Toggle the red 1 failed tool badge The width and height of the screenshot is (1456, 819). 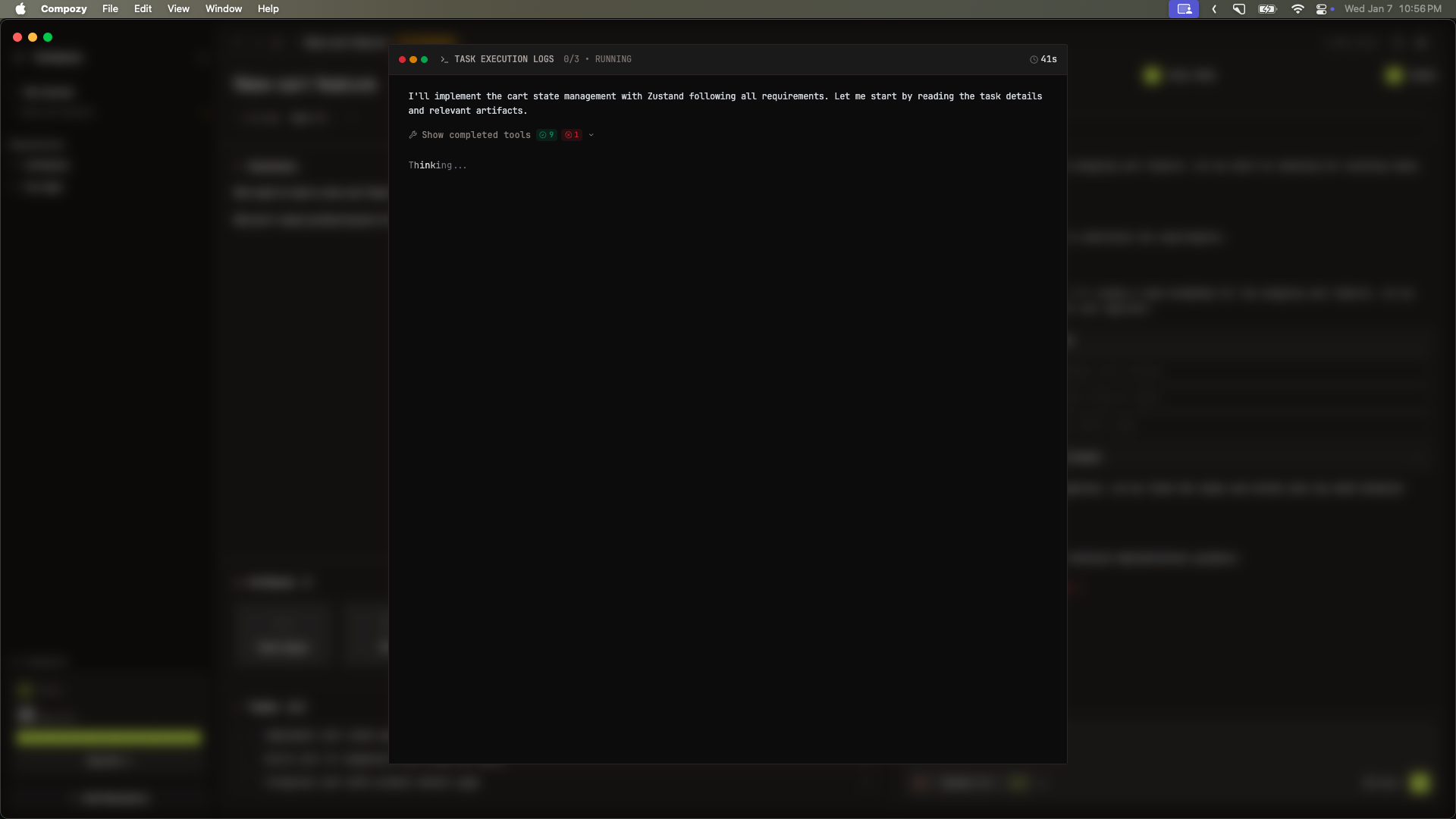pyautogui.click(x=571, y=135)
